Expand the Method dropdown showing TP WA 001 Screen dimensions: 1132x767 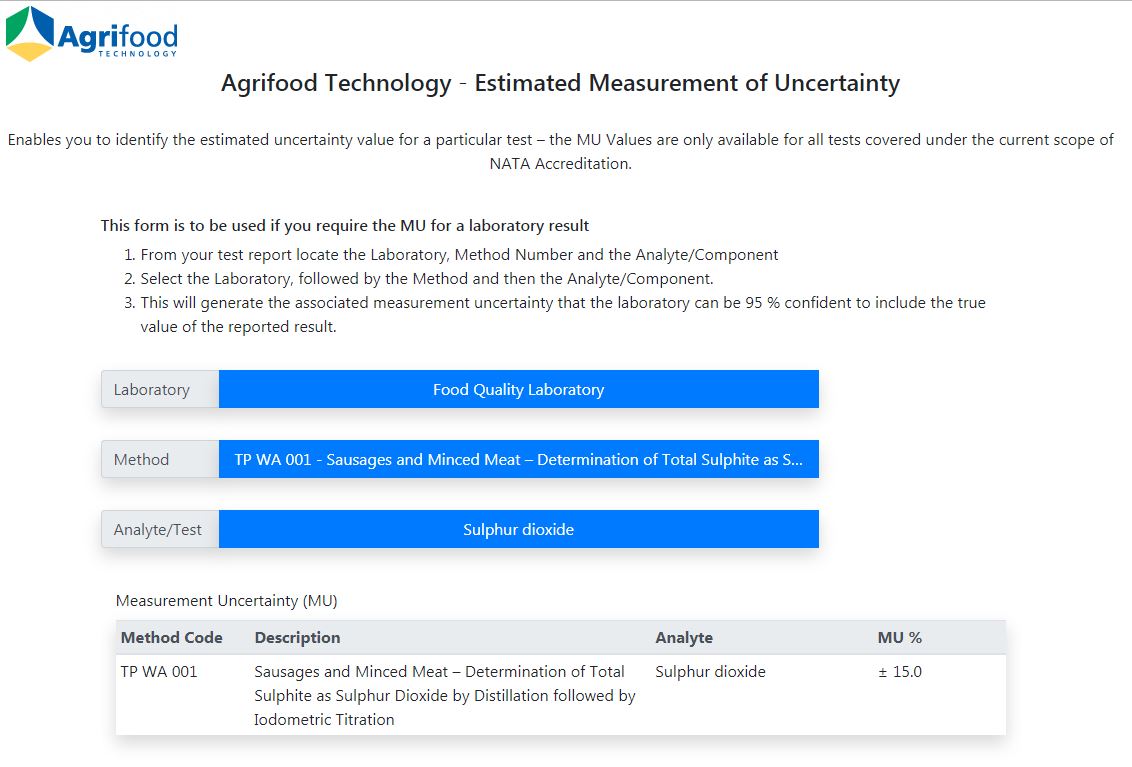[518, 459]
